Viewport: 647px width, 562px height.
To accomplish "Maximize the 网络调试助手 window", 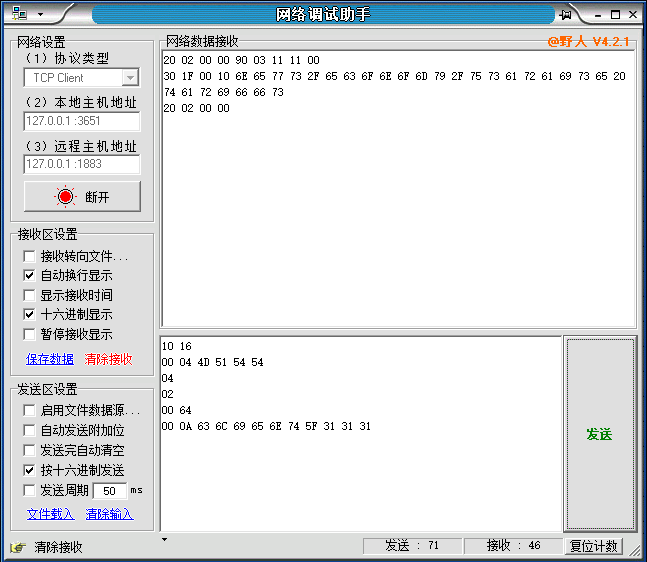I will coord(615,15).
